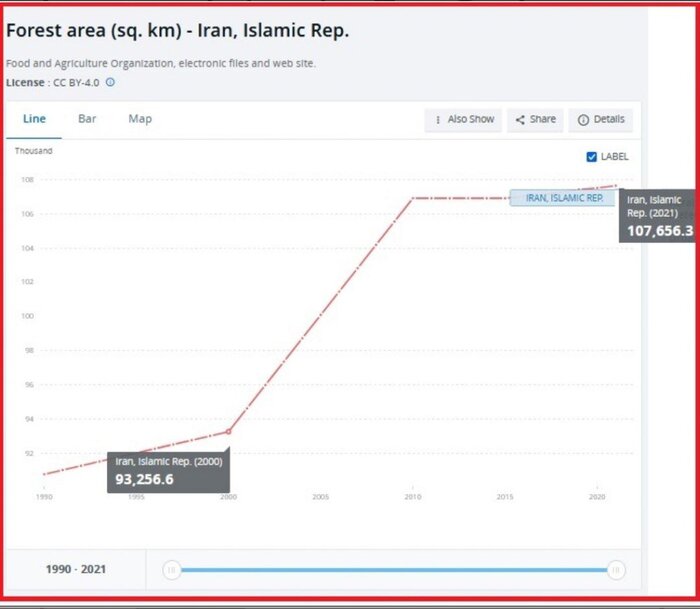Click the 107,656.3 value tooltip for 2021
Viewport: 700px width, 609px height.
[x=659, y=231]
